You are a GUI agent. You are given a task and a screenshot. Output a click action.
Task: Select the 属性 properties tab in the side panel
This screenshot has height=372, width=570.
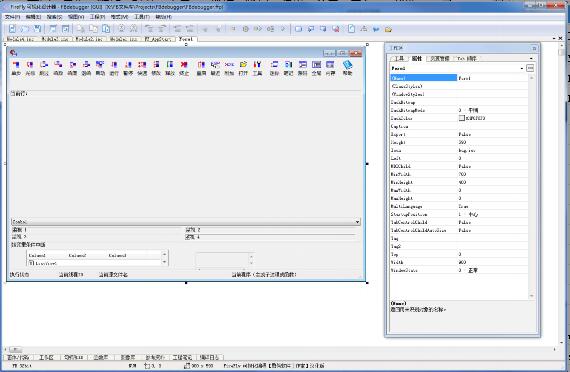click(417, 58)
